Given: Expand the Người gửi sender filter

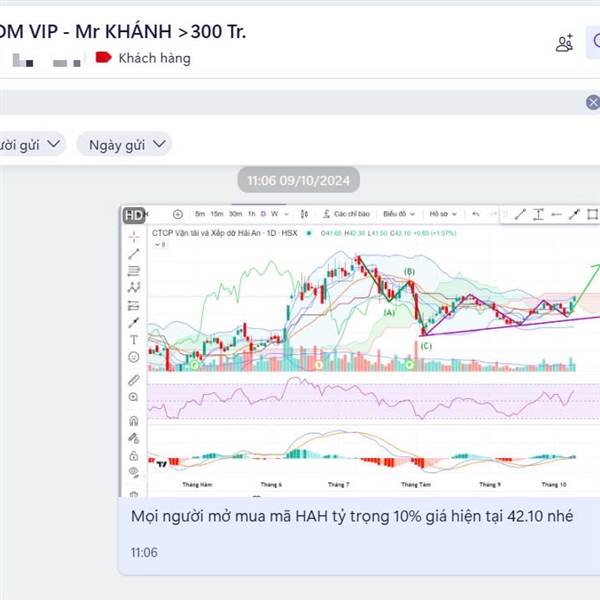Looking at the screenshot, I should coord(30,145).
